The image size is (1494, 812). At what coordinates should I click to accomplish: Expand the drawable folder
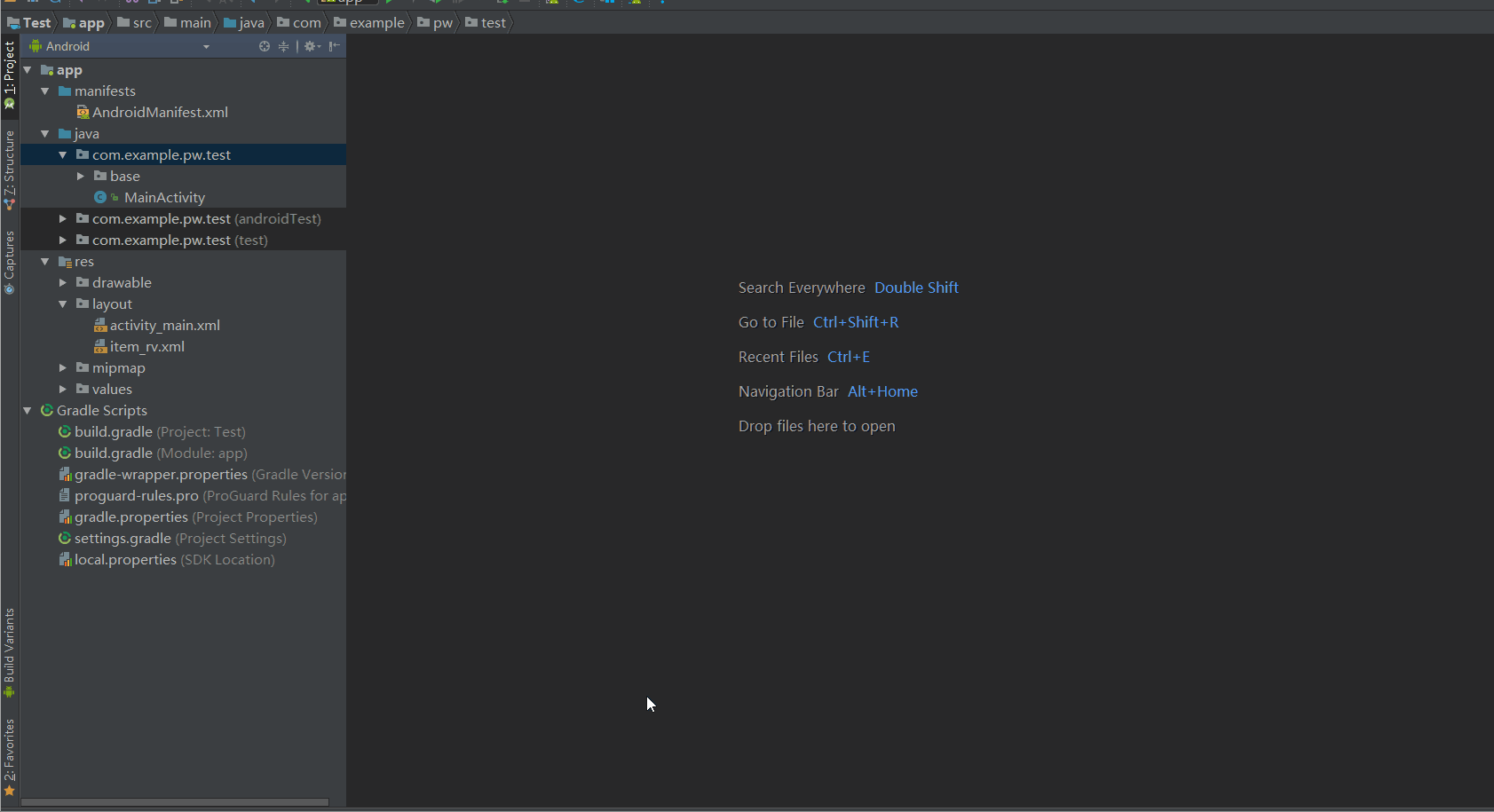[x=63, y=283]
